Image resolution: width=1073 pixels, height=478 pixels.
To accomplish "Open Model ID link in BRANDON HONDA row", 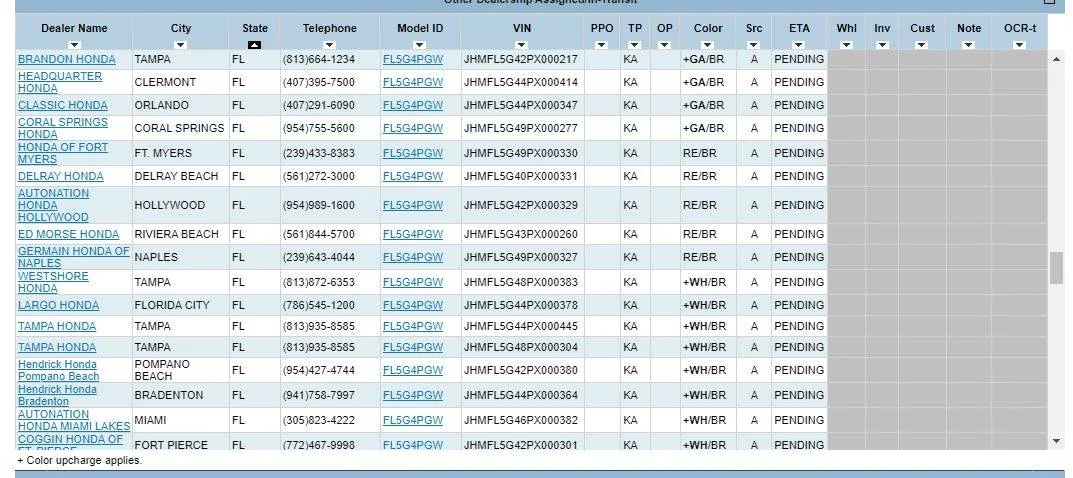I will tap(413, 59).
